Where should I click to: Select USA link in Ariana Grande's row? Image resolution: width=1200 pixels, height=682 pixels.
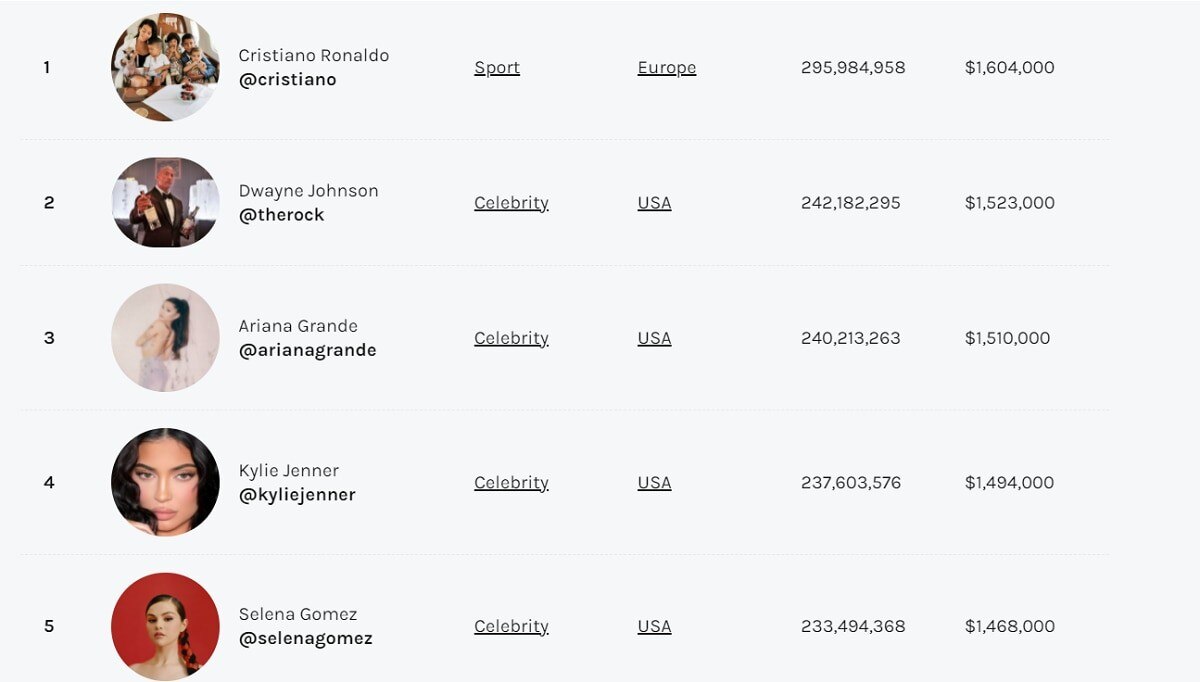[x=654, y=338]
